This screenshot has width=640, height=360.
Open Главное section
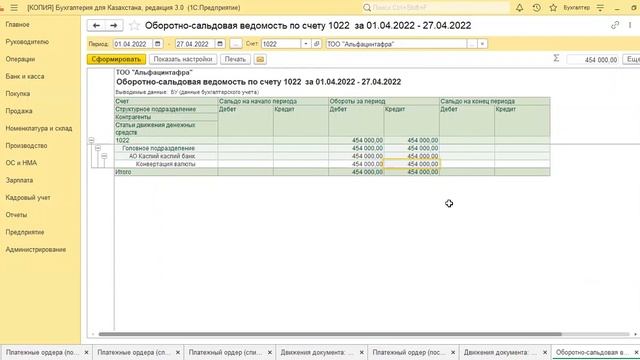pyautogui.click(x=18, y=24)
